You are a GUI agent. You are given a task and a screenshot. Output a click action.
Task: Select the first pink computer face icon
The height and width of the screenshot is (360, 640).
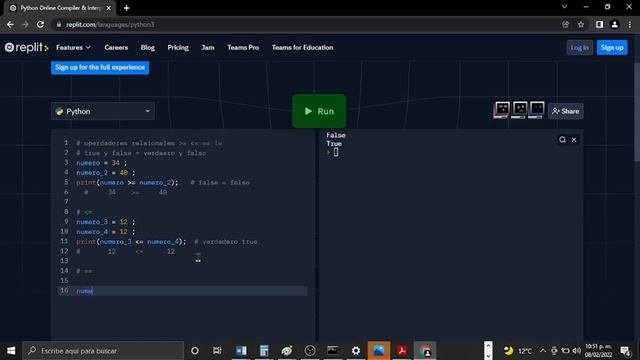502,110
